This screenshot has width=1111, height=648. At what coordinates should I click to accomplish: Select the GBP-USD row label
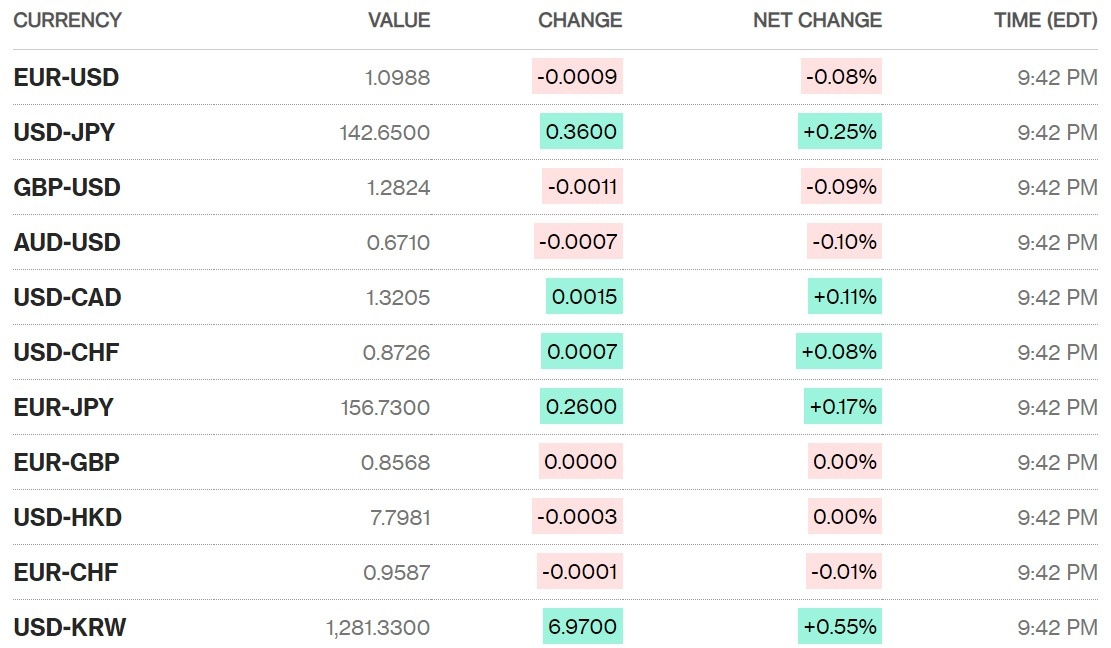[x=67, y=187]
